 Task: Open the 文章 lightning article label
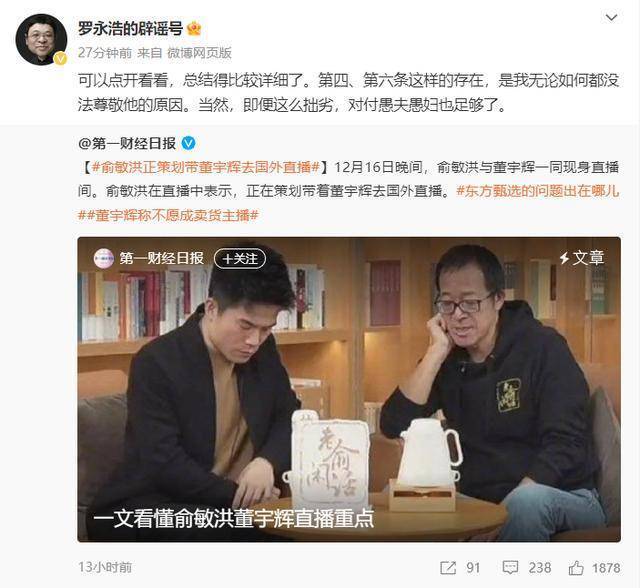582,258
